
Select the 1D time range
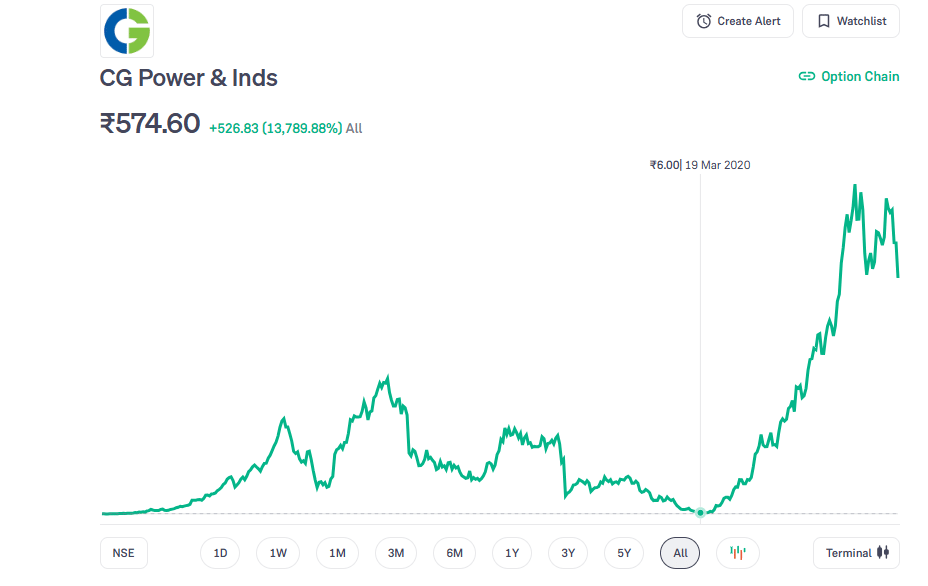221,553
